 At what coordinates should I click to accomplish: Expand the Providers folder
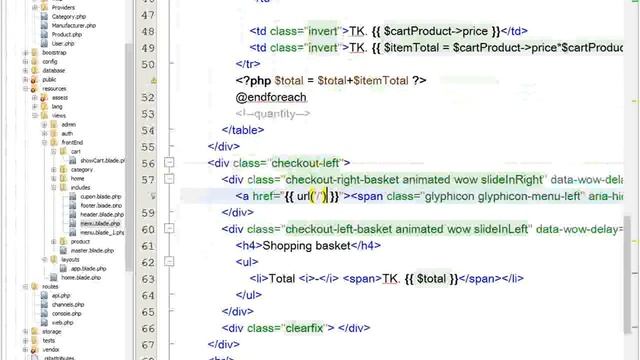[35, 7]
